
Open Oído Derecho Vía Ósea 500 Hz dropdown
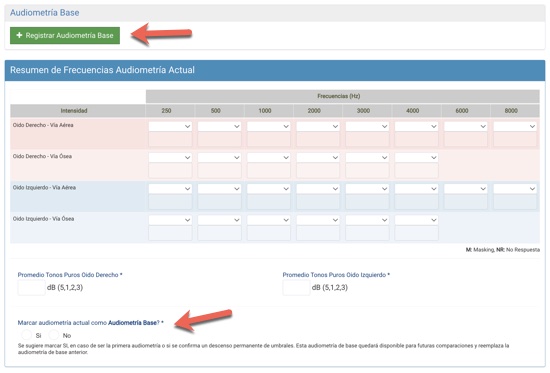point(219,158)
